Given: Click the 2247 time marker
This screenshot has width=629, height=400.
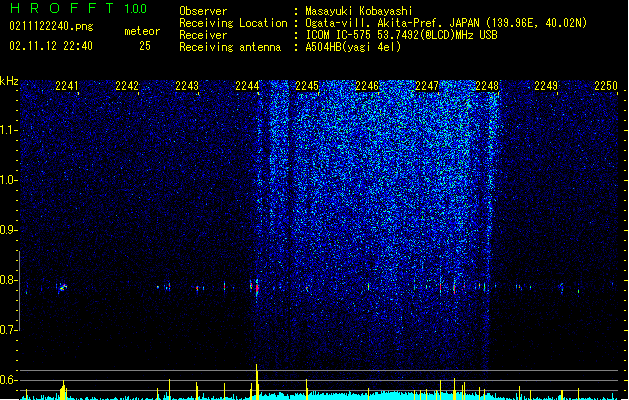Looking at the screenshot, I should (x=427, y=86).
